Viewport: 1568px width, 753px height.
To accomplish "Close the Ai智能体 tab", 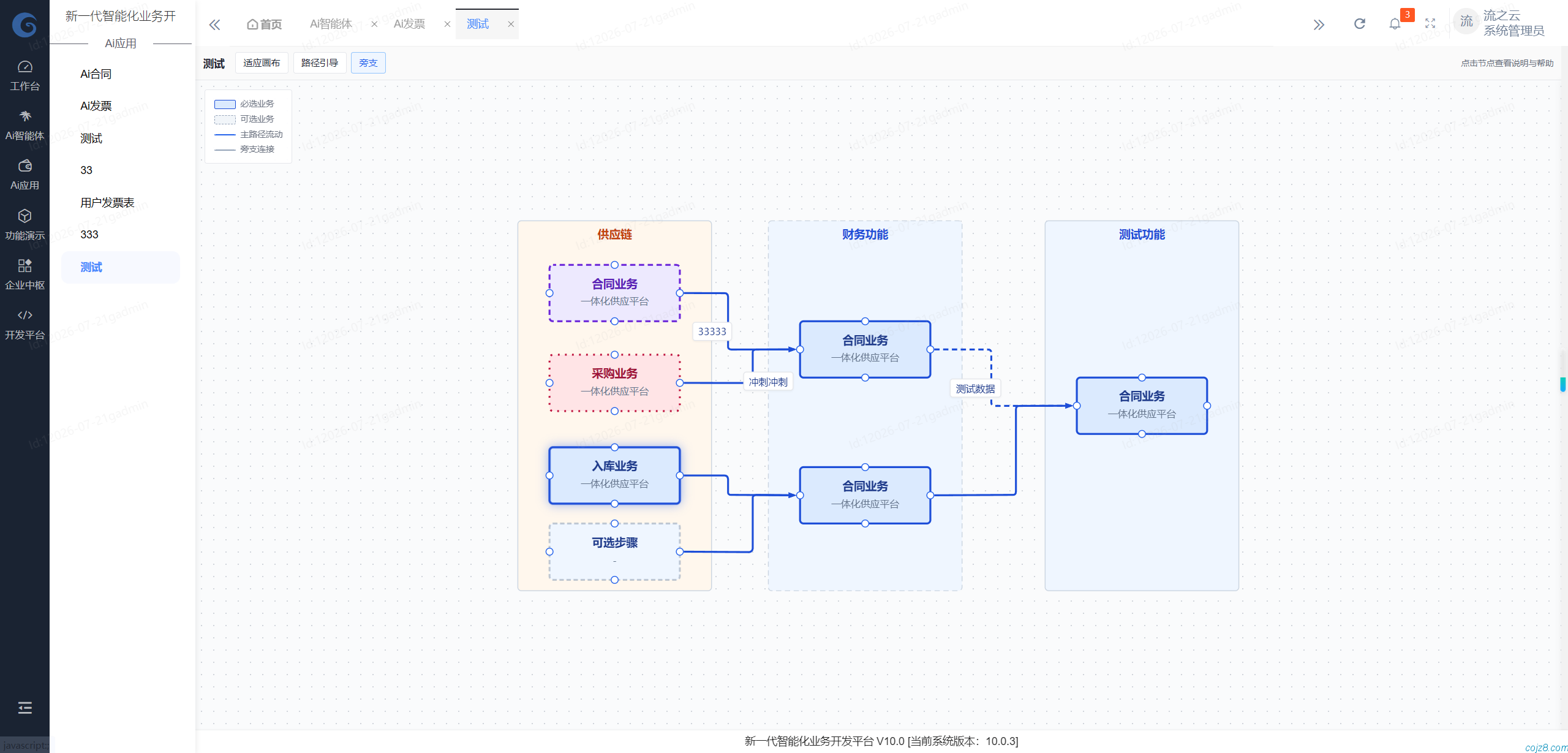I will point(374,25).
